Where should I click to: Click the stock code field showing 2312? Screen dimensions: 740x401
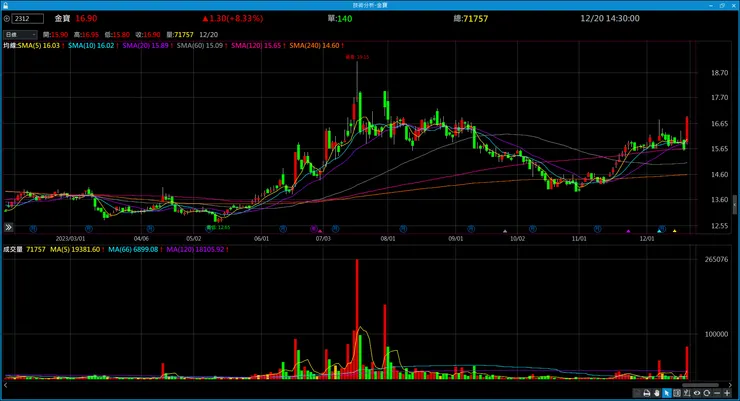(28, 19)
